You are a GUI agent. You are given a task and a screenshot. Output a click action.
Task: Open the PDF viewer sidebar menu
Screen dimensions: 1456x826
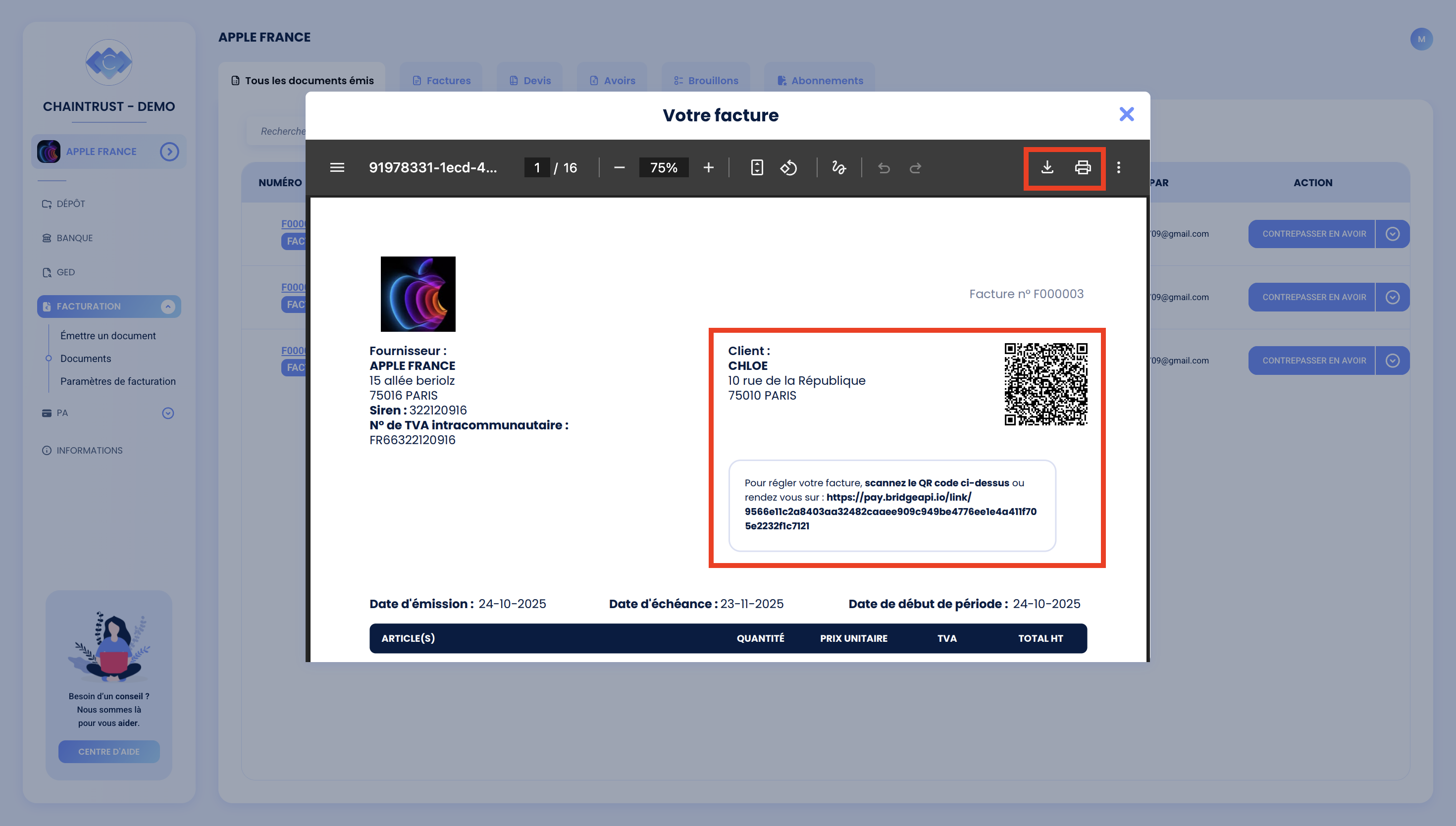[337, 167]
